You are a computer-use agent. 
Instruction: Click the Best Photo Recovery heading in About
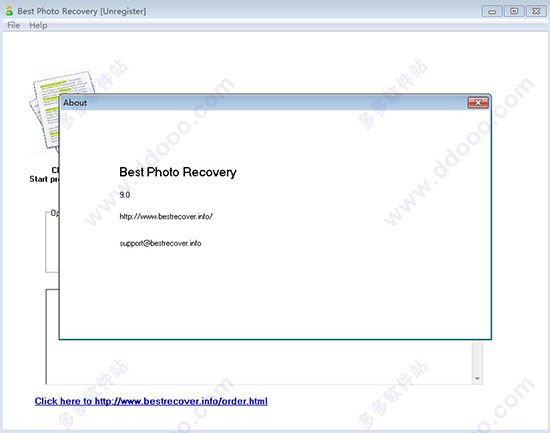[x=178, y=172]
